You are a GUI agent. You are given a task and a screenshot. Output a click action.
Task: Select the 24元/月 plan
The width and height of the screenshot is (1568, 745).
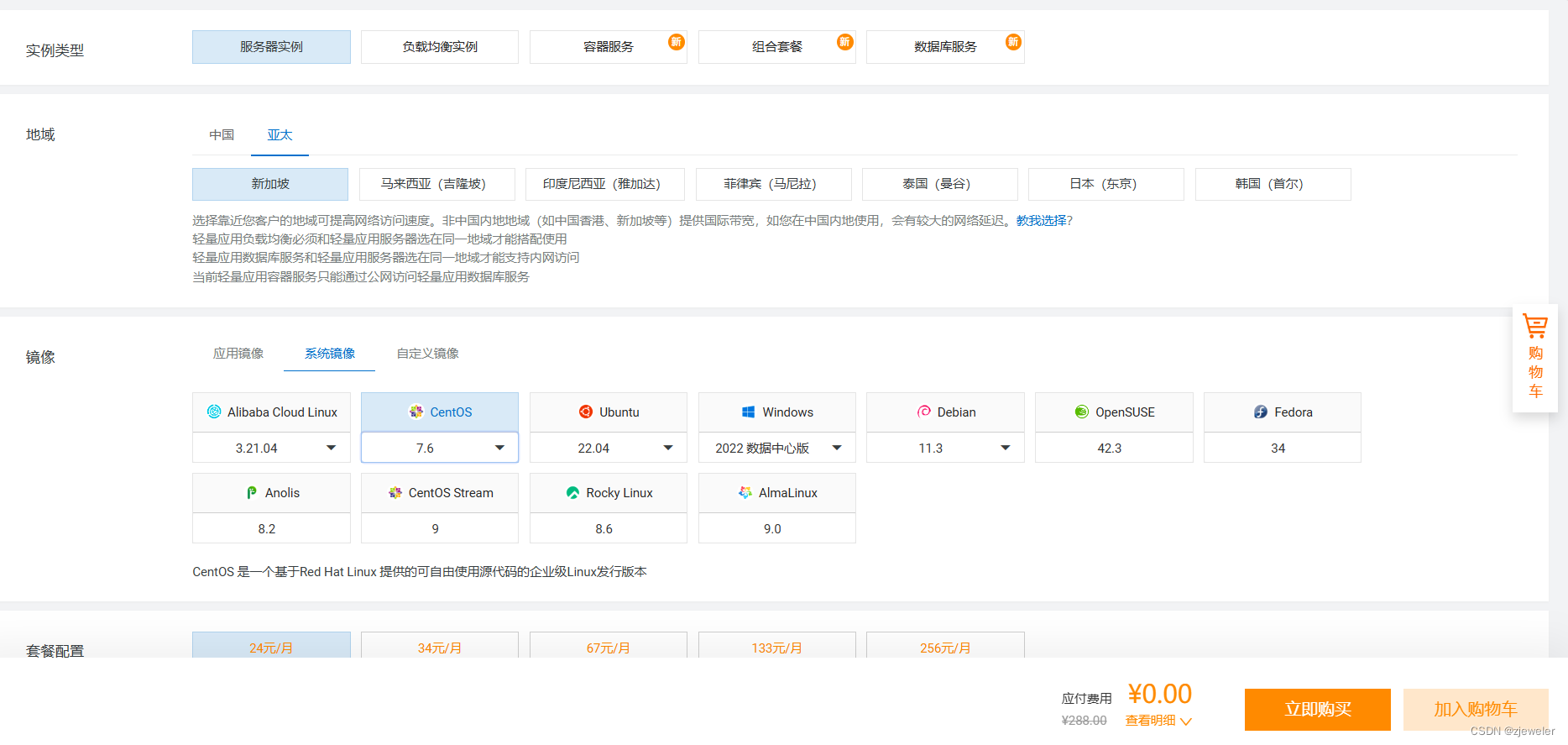pyautogui.click(x=271, y=645)
